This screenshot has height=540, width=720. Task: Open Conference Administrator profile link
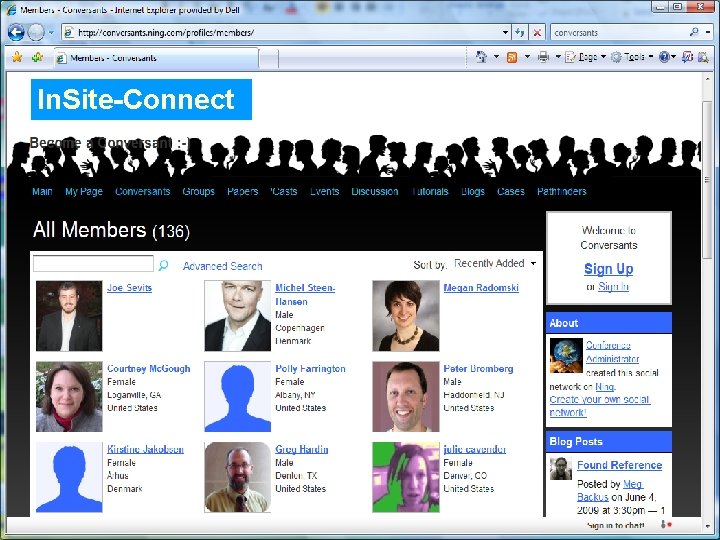pos(612,352)
